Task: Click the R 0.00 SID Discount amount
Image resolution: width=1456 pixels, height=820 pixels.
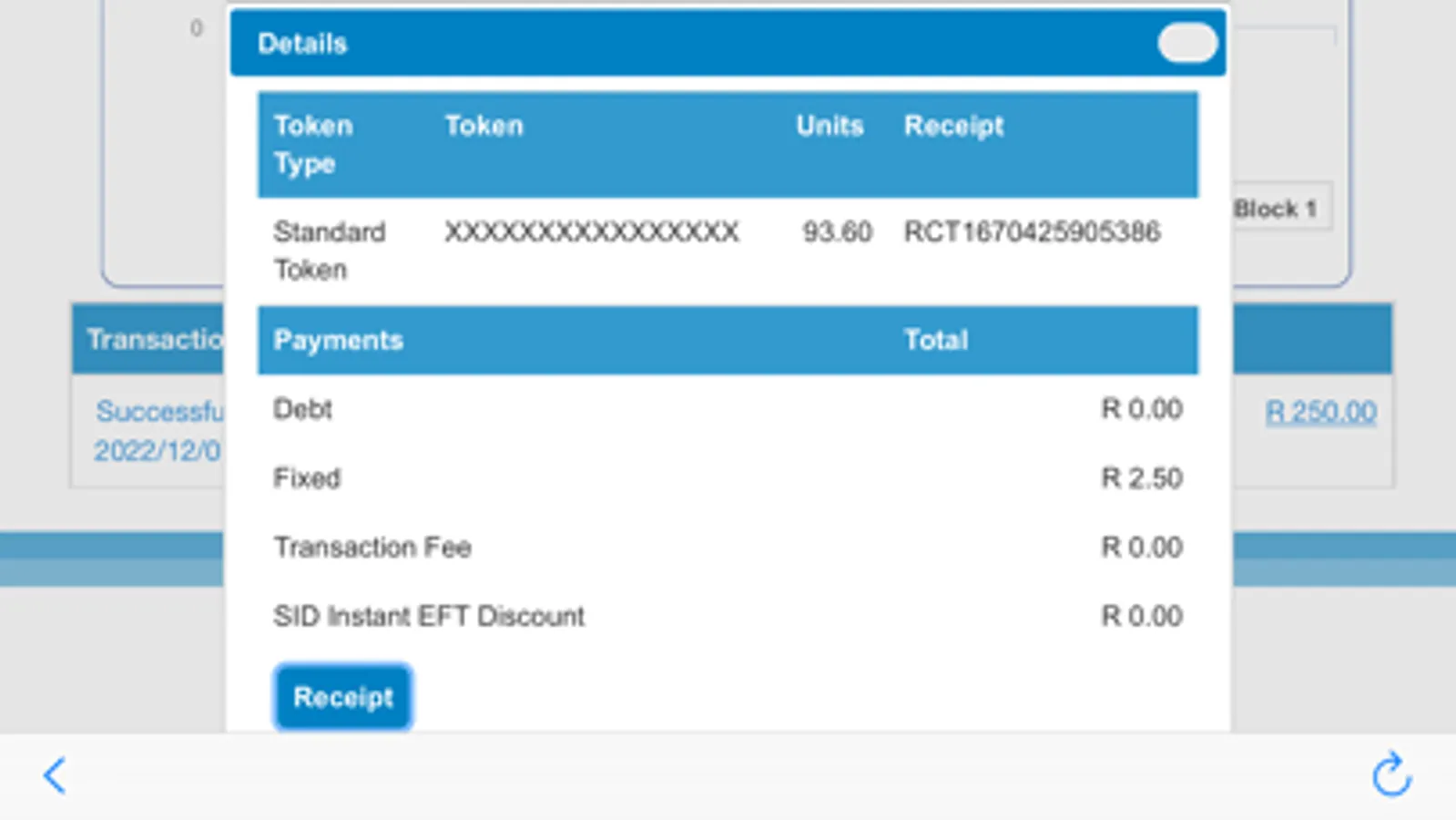Action: pos(1142,617)
